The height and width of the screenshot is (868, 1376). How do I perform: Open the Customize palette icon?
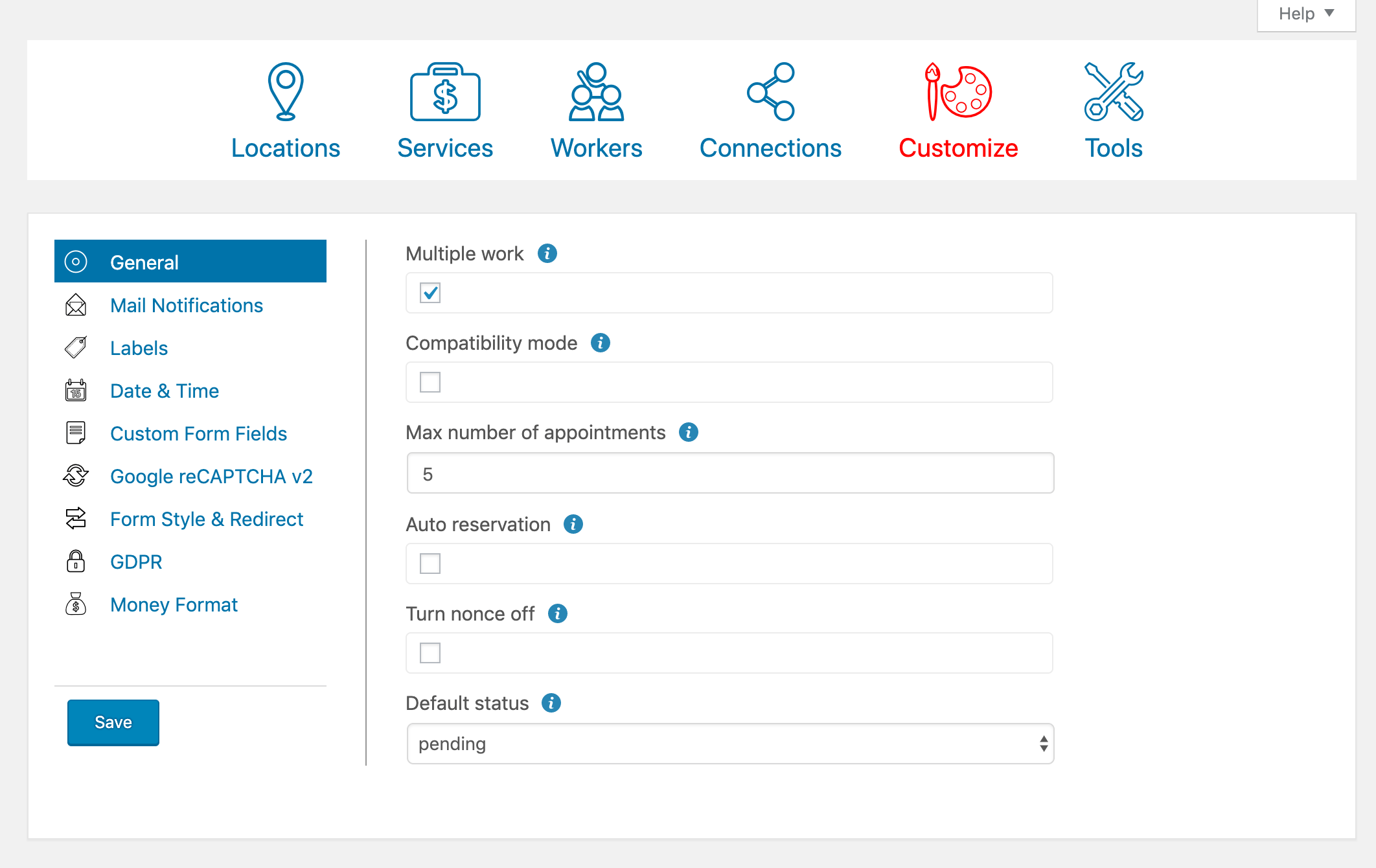[957, 93]
